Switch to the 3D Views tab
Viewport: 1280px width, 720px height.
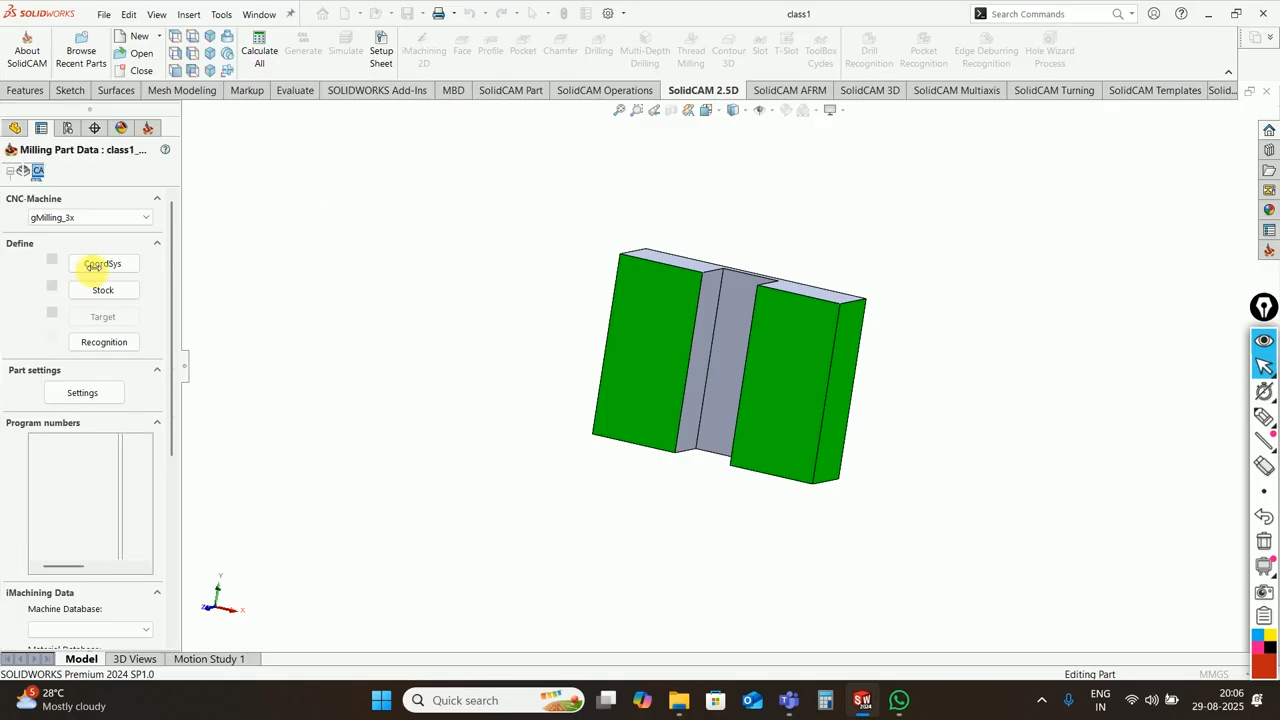pos(135,659)
